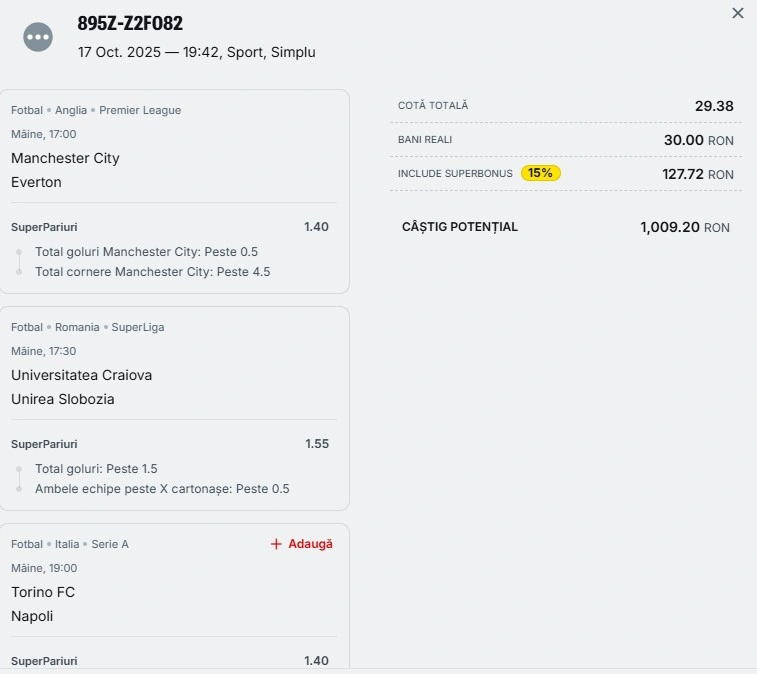757x674 pixels.
Task: Click the 1.55 odds on Craiova match
Action: point(317,444)
